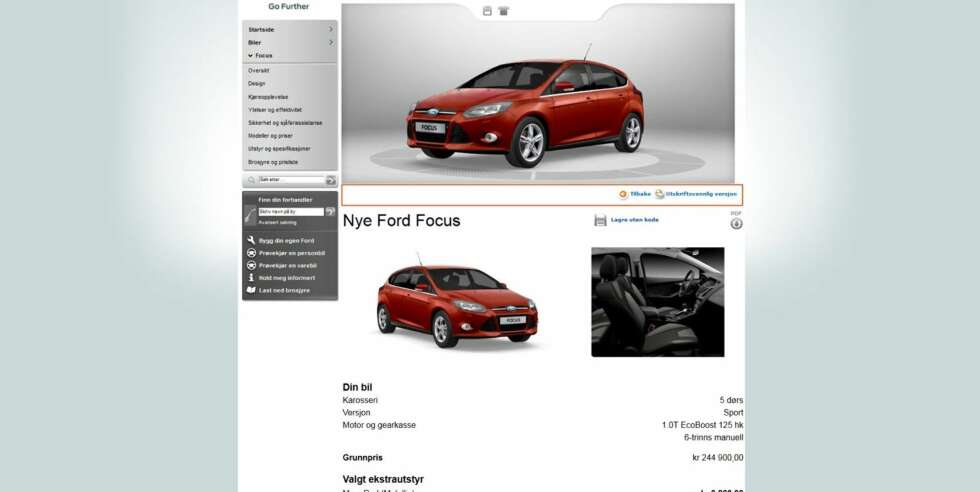Click brochure book icon for Last ned brosjyre
The image size is (980, 492).
point(251,290)
